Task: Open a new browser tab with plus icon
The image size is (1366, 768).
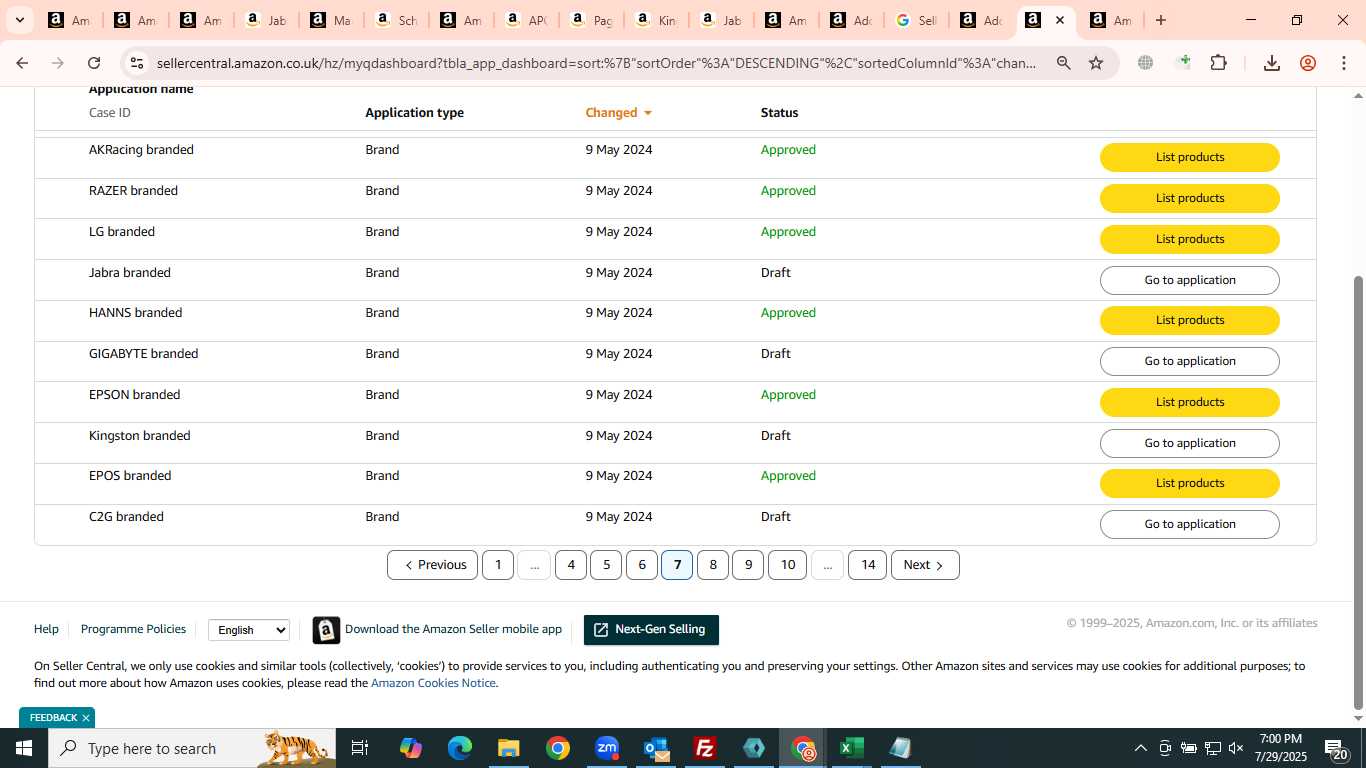Action: point(1161,20)
